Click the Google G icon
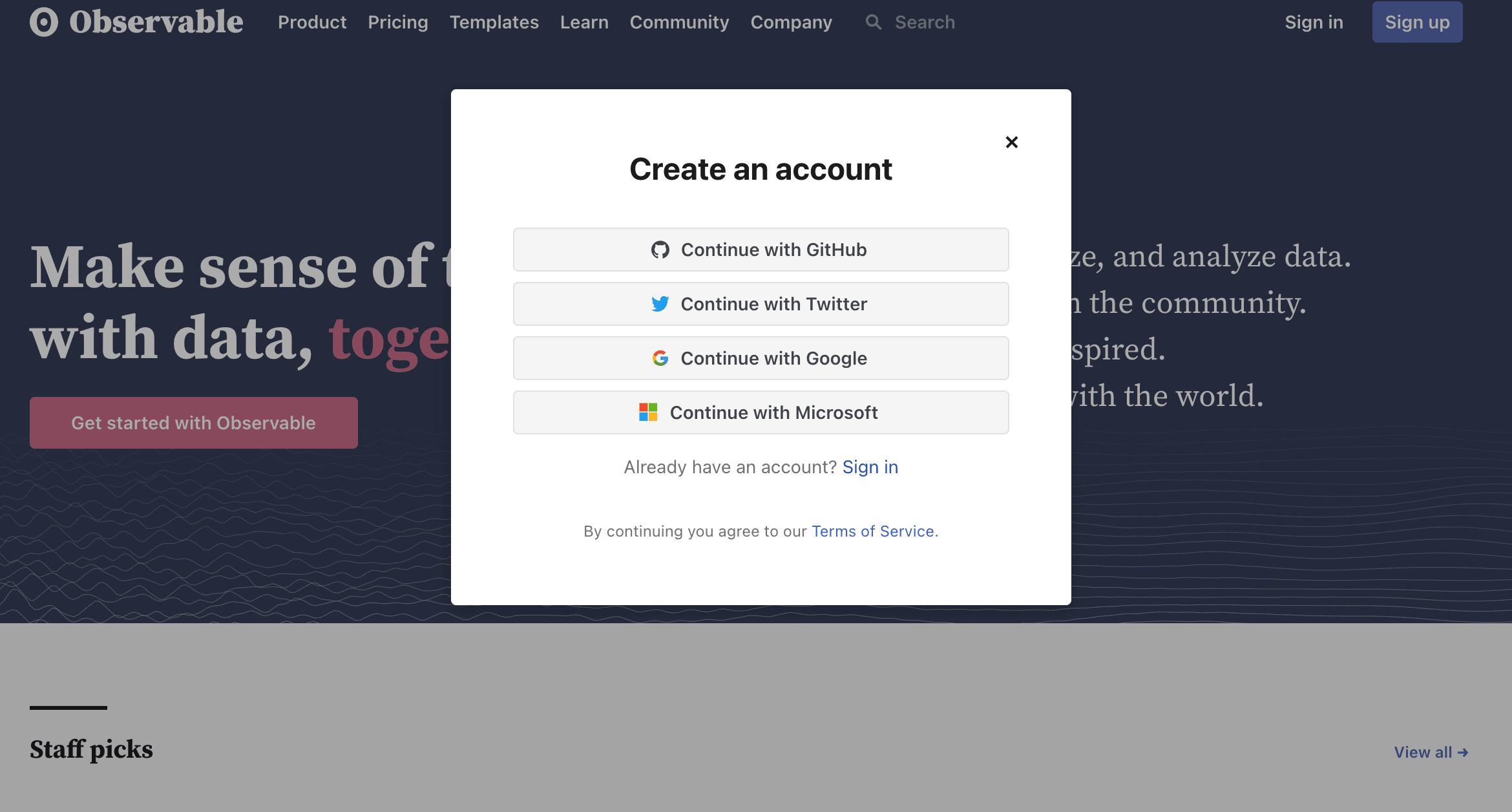1512x812 pixels. tap(660, 358)
